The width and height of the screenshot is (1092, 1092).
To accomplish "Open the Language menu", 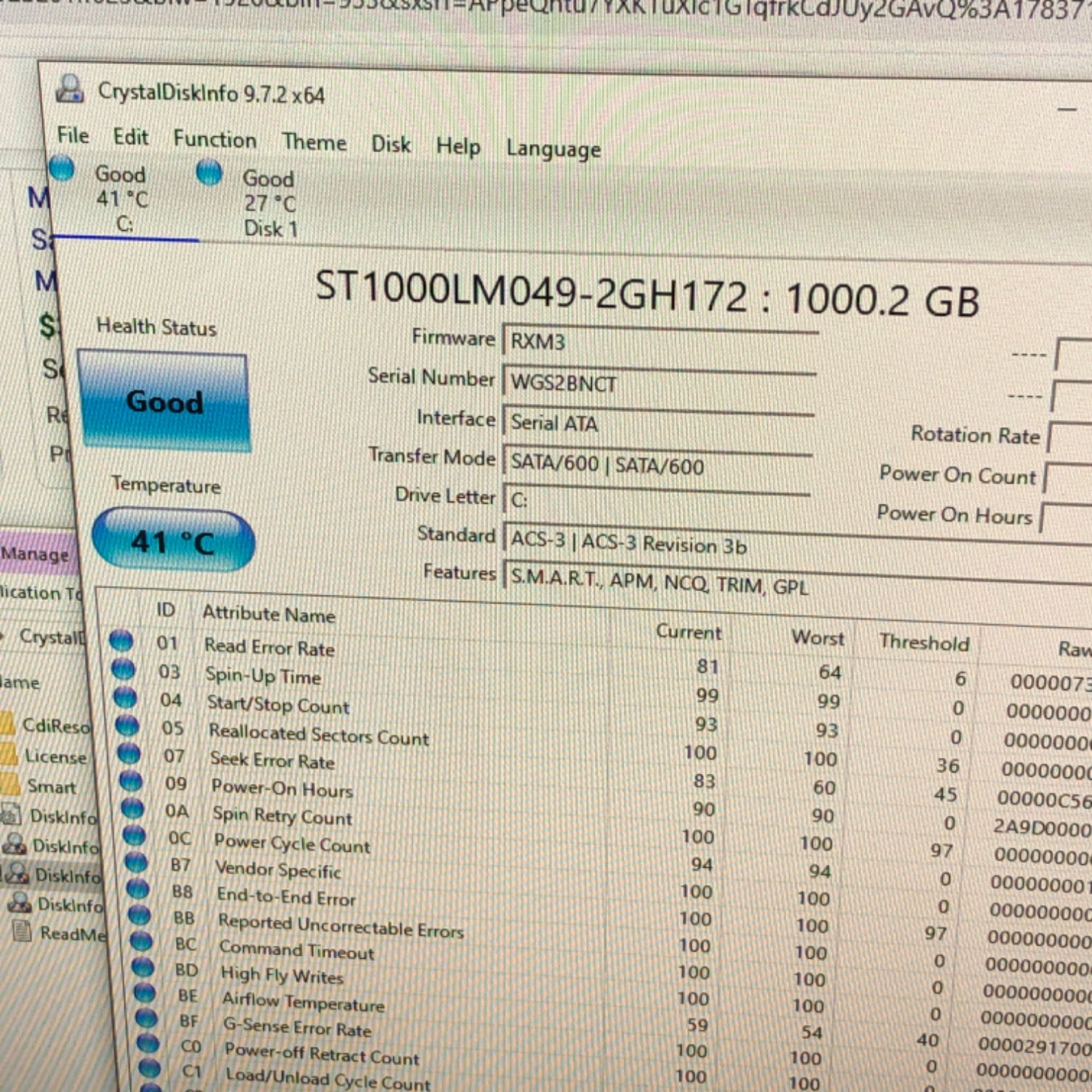I will (553, 150).
